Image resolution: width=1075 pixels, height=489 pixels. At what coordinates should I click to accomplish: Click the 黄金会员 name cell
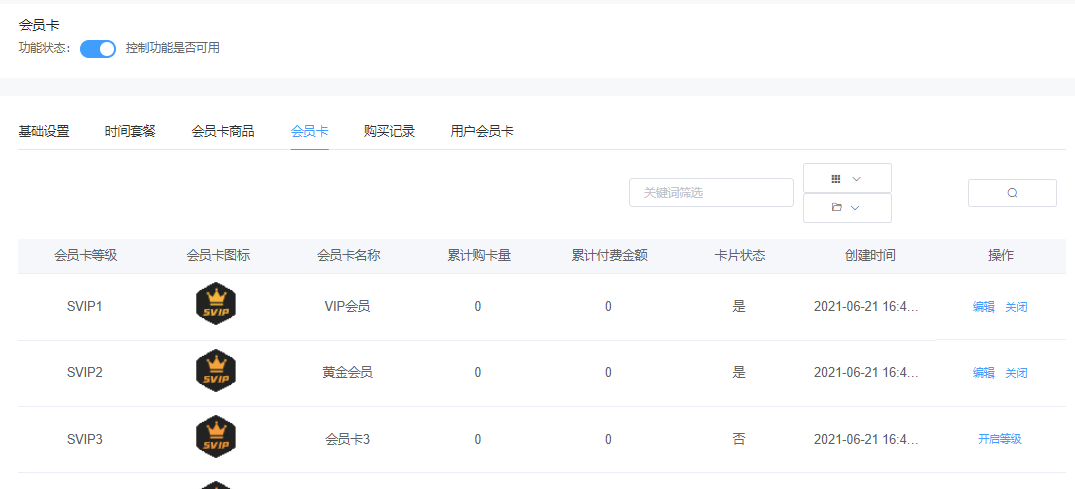coord(348,372)
